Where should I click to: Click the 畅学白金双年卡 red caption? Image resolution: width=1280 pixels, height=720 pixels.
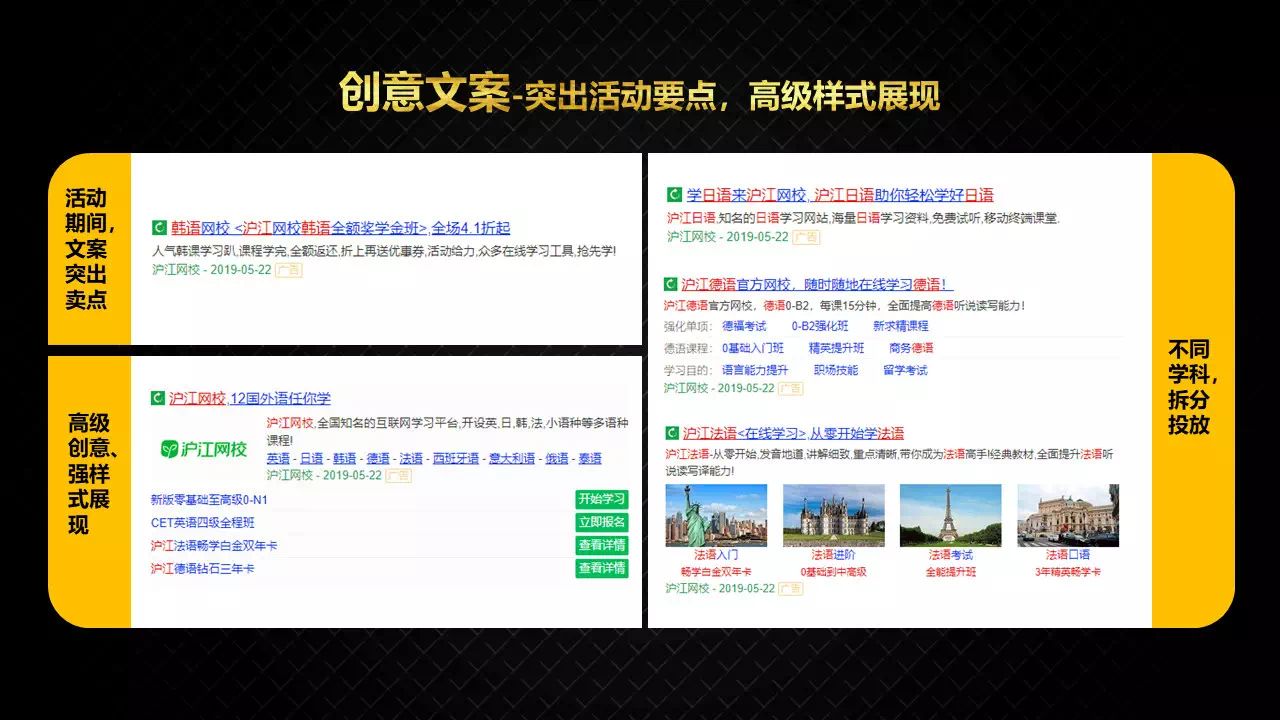716,572
